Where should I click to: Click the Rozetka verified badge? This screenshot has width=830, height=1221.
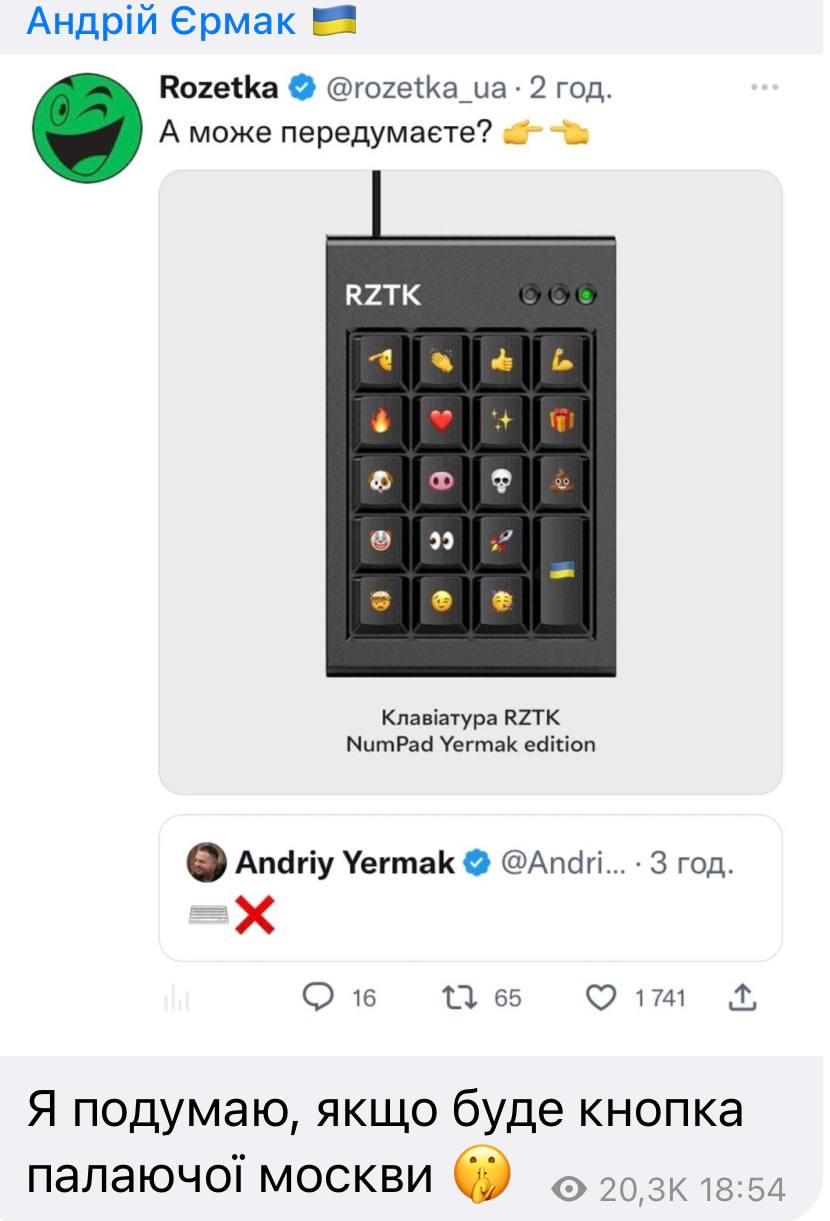301,89
